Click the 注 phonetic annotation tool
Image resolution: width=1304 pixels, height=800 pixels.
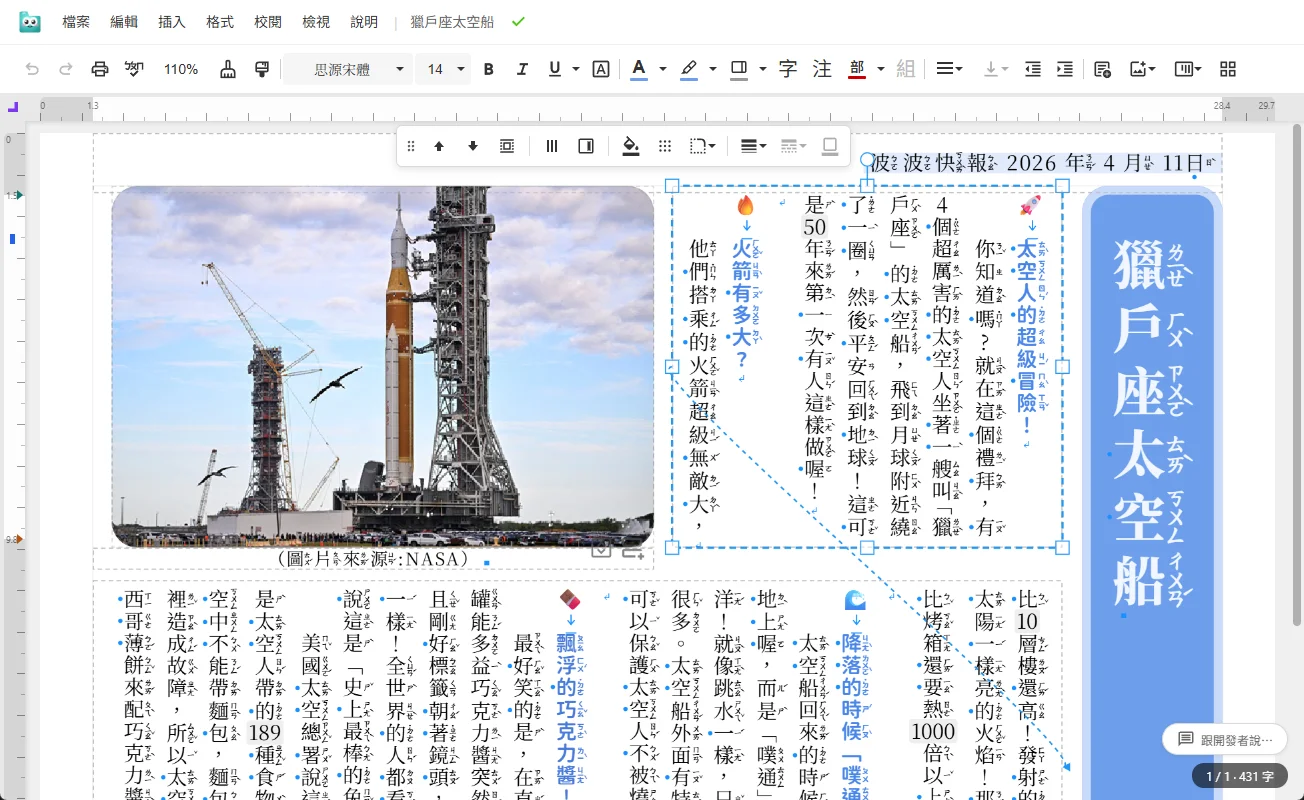pyautogui.click(x=822, y=69)
